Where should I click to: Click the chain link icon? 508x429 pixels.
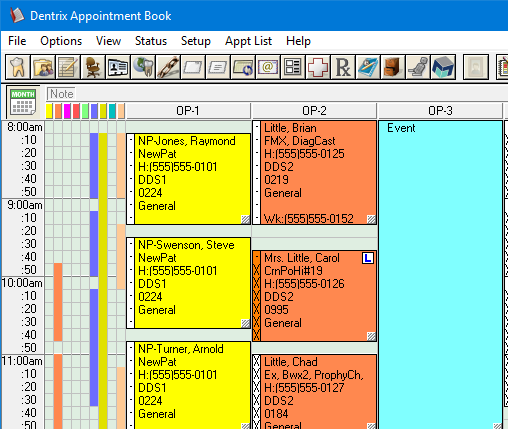(x=168, y=67)
